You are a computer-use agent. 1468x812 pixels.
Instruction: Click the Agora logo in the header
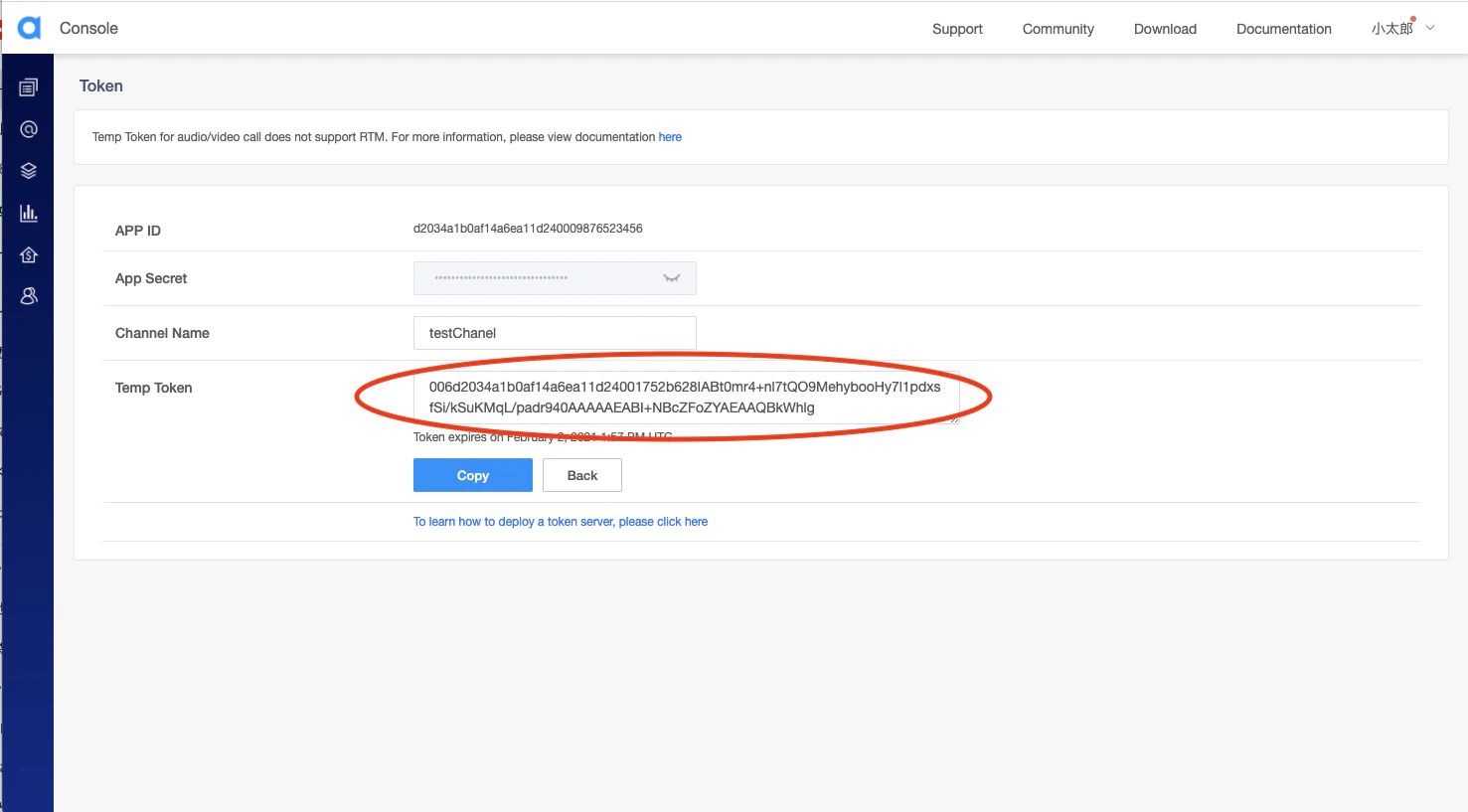click(x=30, y=28)
